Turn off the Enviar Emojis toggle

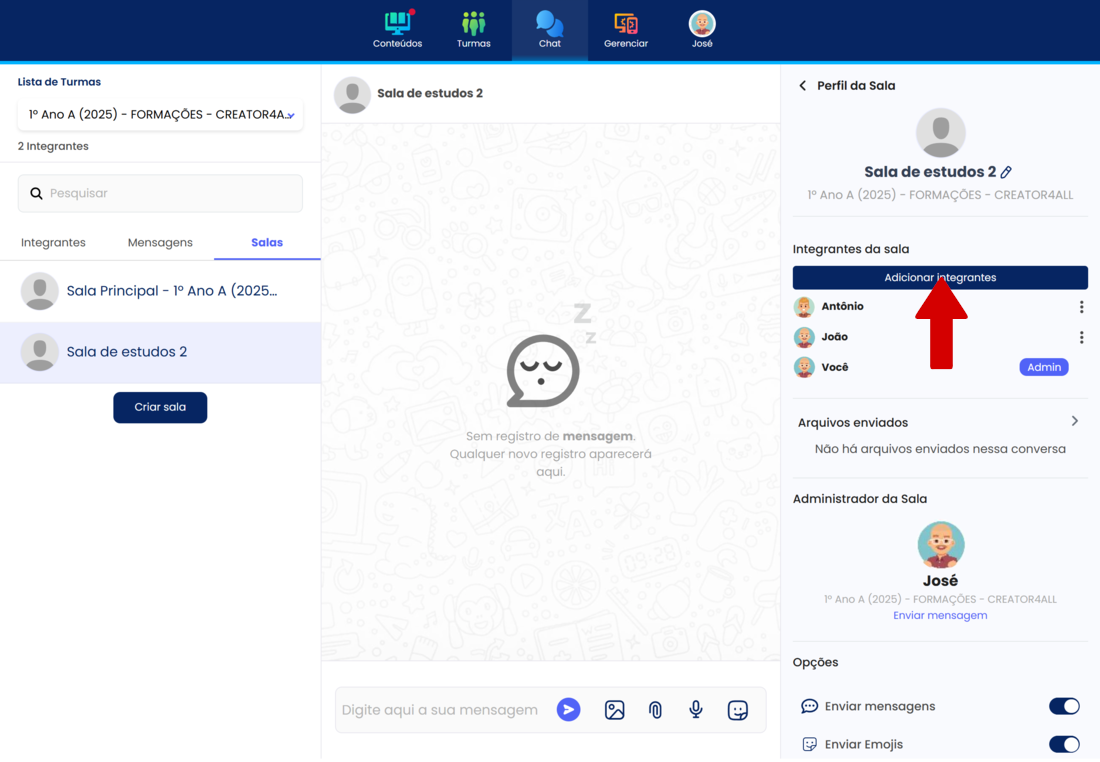point(1064,744)
